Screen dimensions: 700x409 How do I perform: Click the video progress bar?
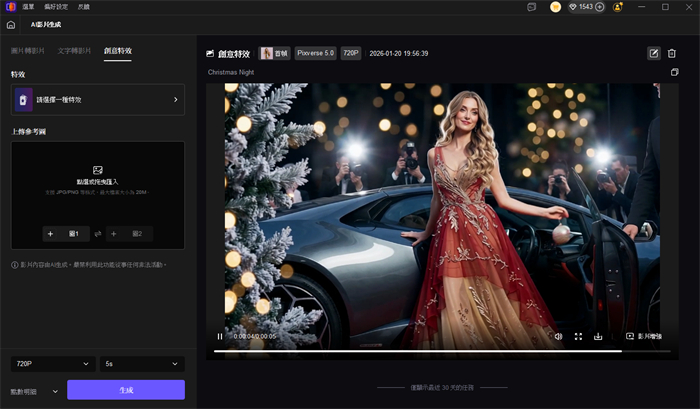(x=440, y=351)
